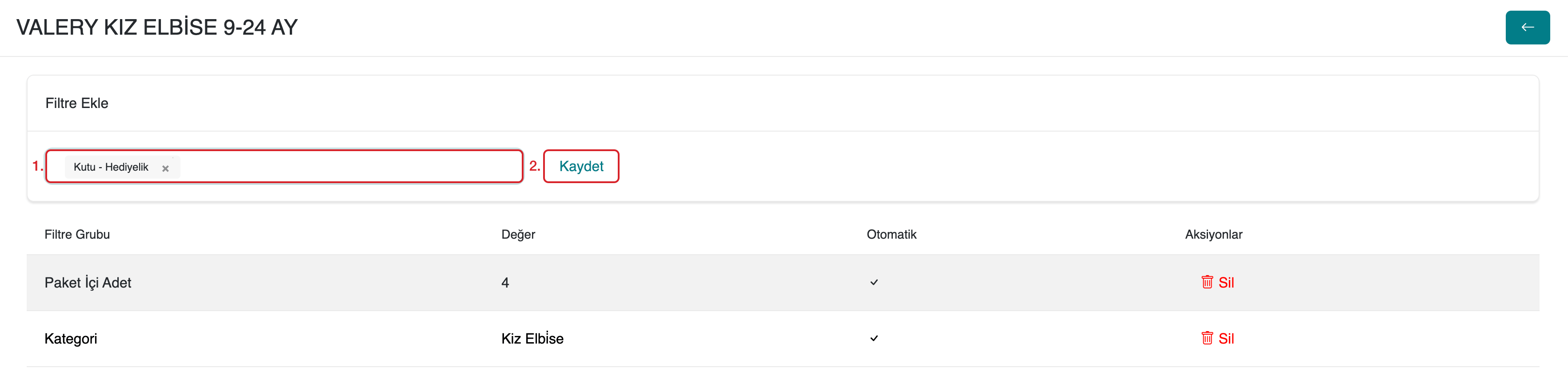The width and height of the screenshot is (1568, 384).
Task: Click the Kutu - Hediyelik tag label
Action: click(111, 167)
